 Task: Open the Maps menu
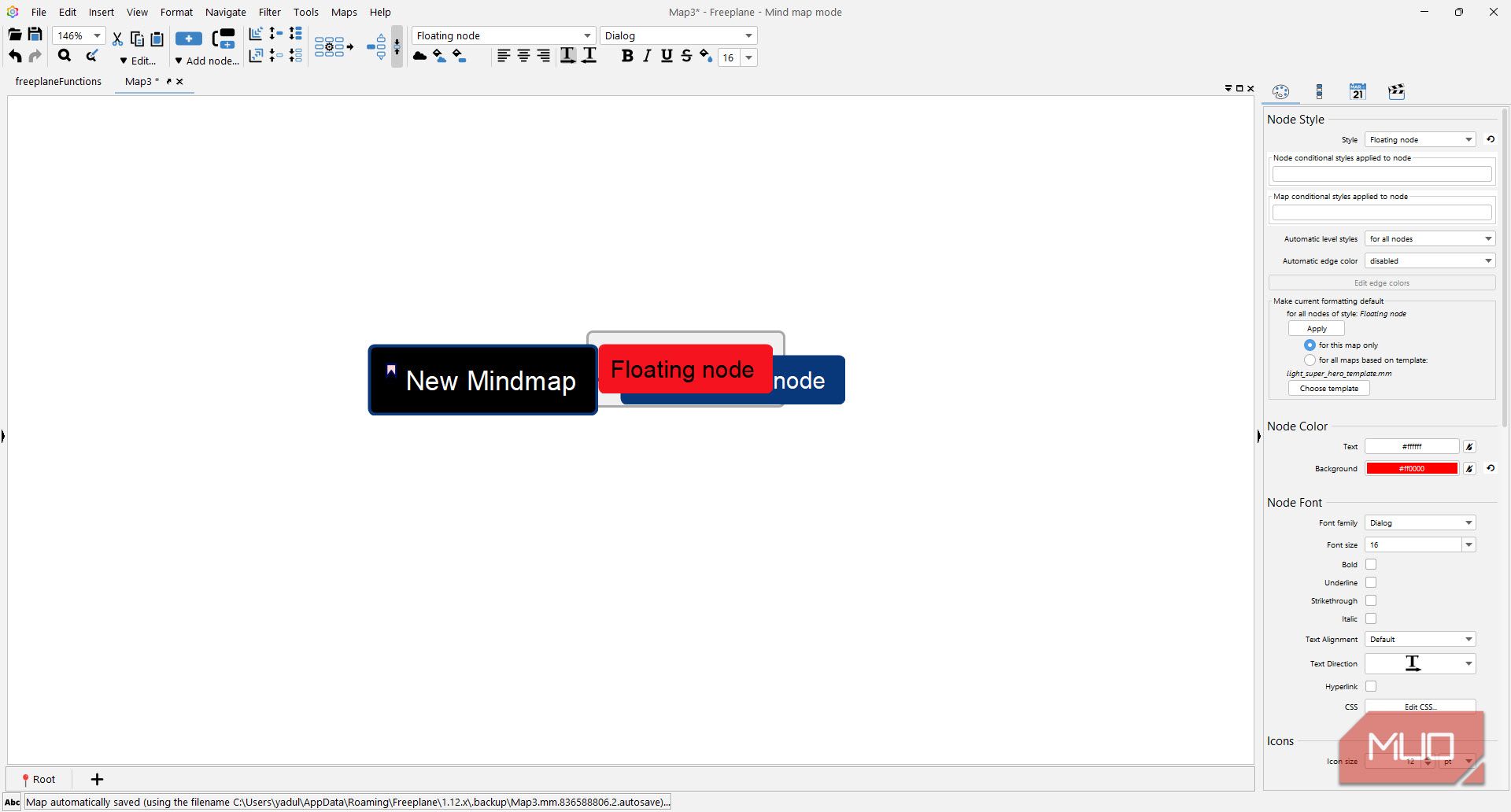click(x=344, y=12)
